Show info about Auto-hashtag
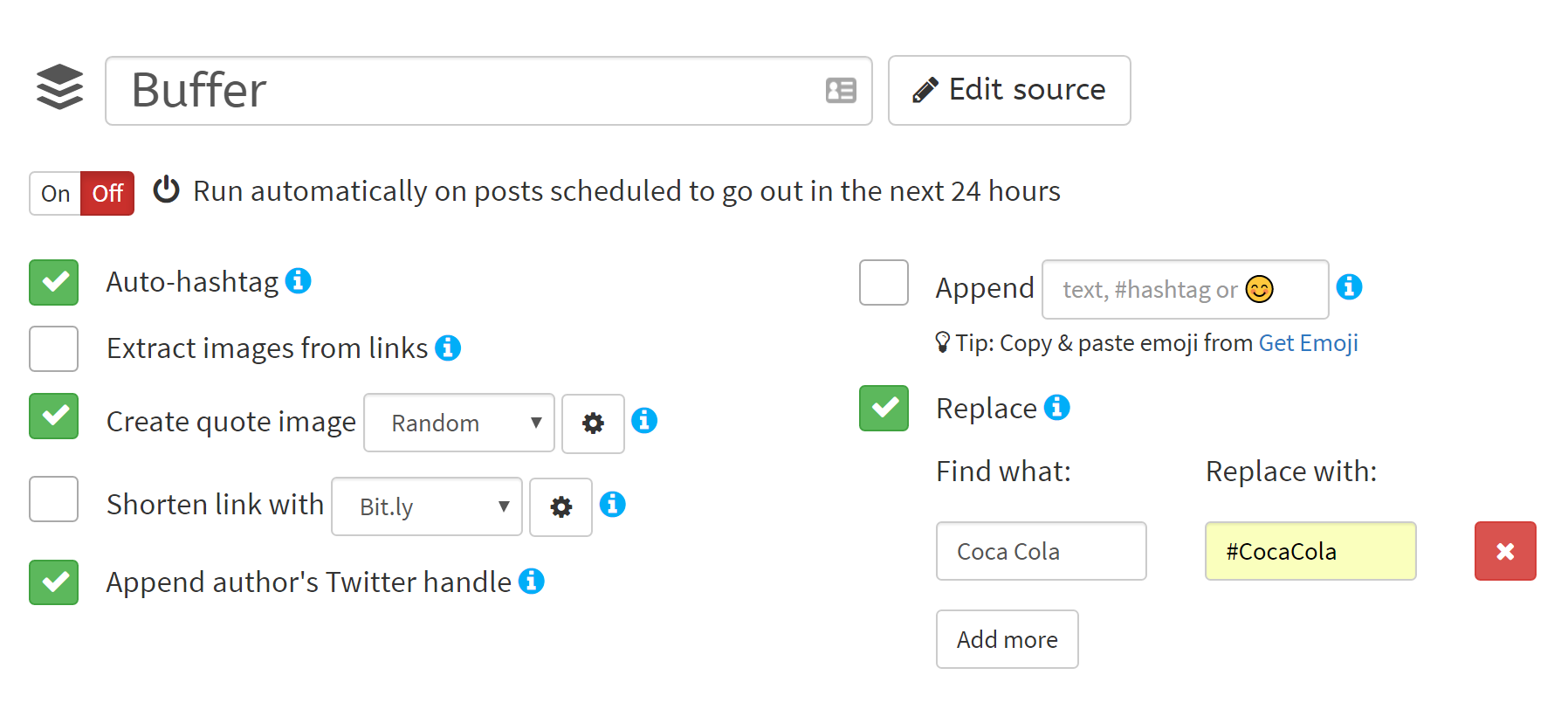The height and width of the screenshot is (723, 1568). coord(299,281)
